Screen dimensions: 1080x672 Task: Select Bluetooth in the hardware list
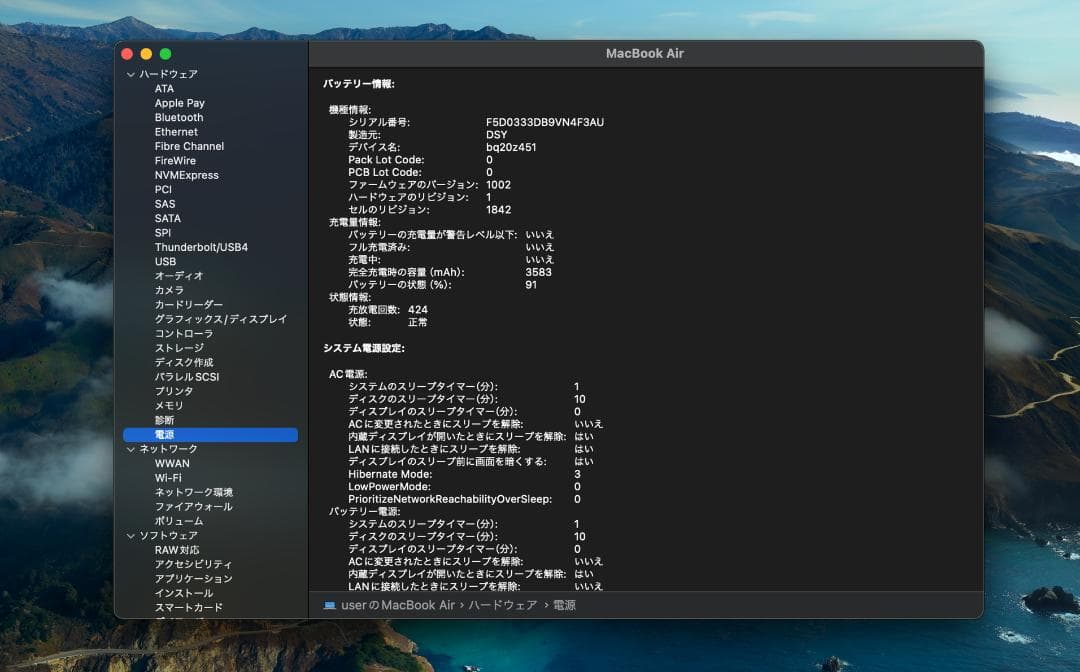click(x=176, y=117)
